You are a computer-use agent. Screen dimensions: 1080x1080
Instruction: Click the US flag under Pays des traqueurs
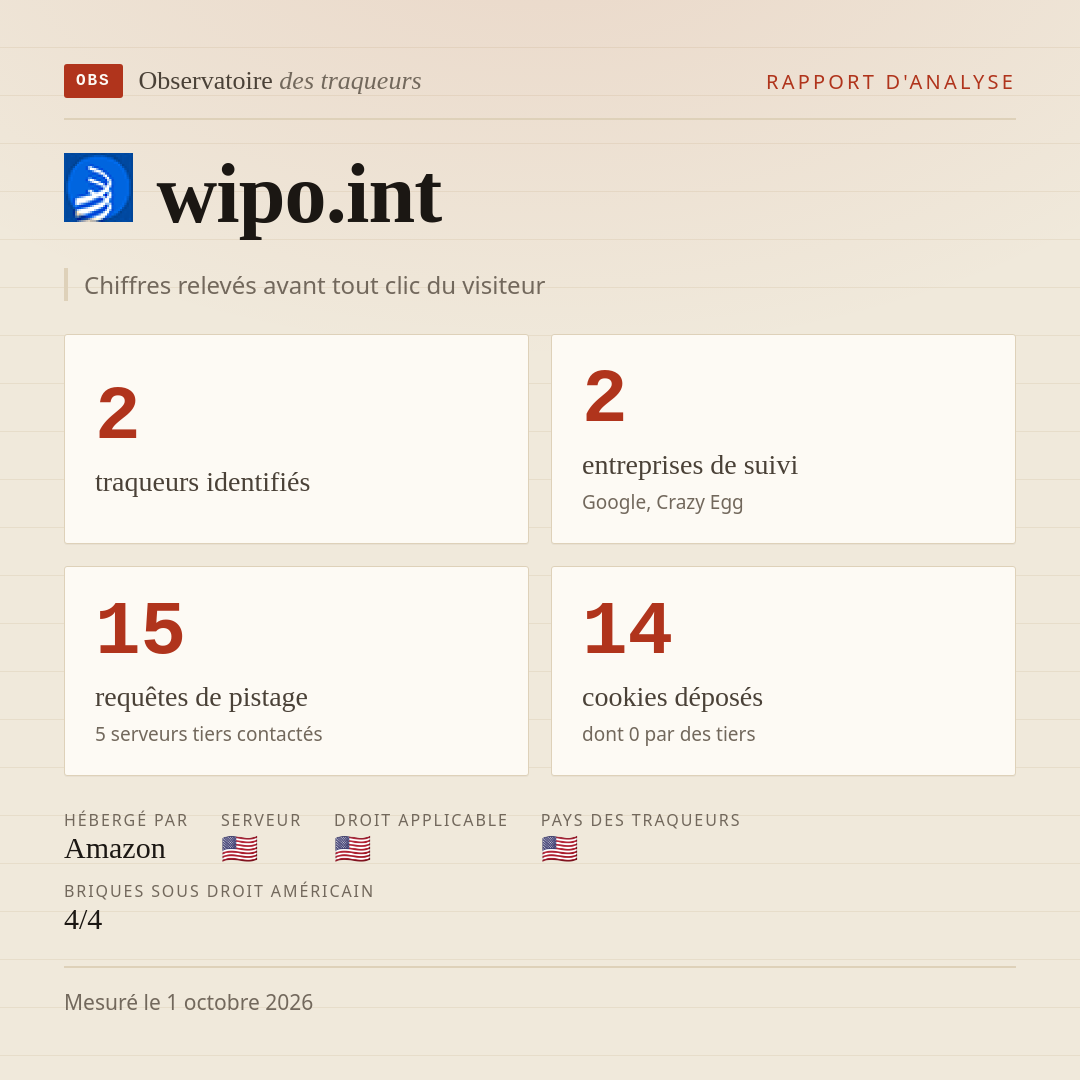559,849
